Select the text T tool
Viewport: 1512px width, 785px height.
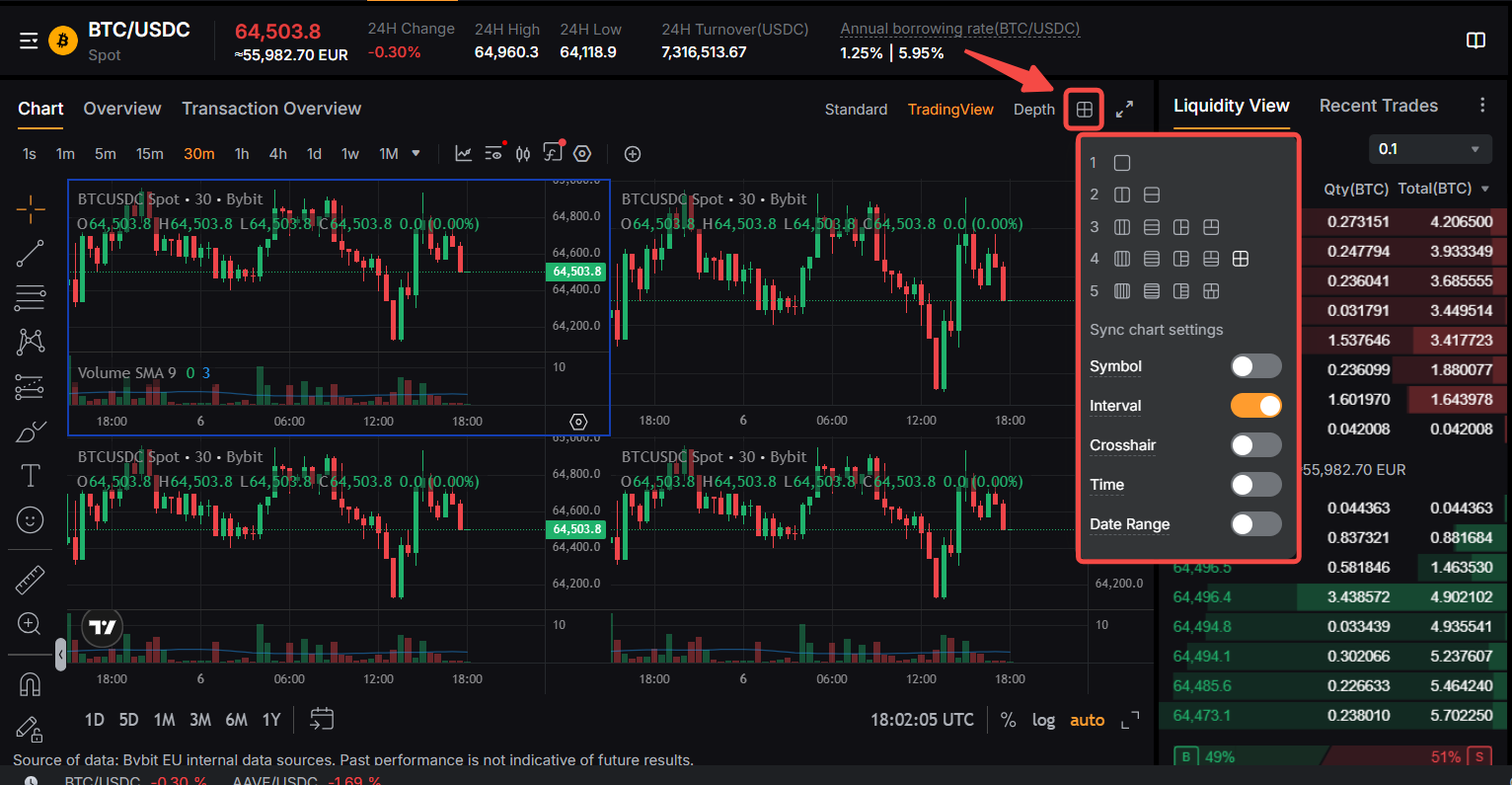(31, 475)
